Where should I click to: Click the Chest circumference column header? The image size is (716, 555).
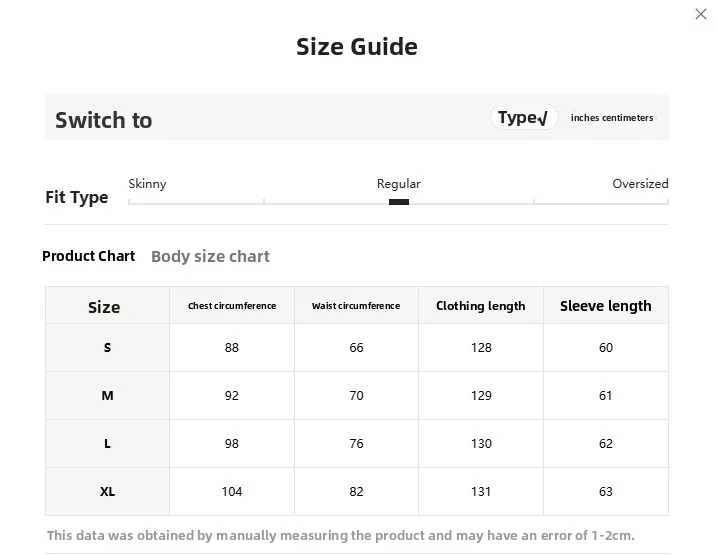[232, 306]
